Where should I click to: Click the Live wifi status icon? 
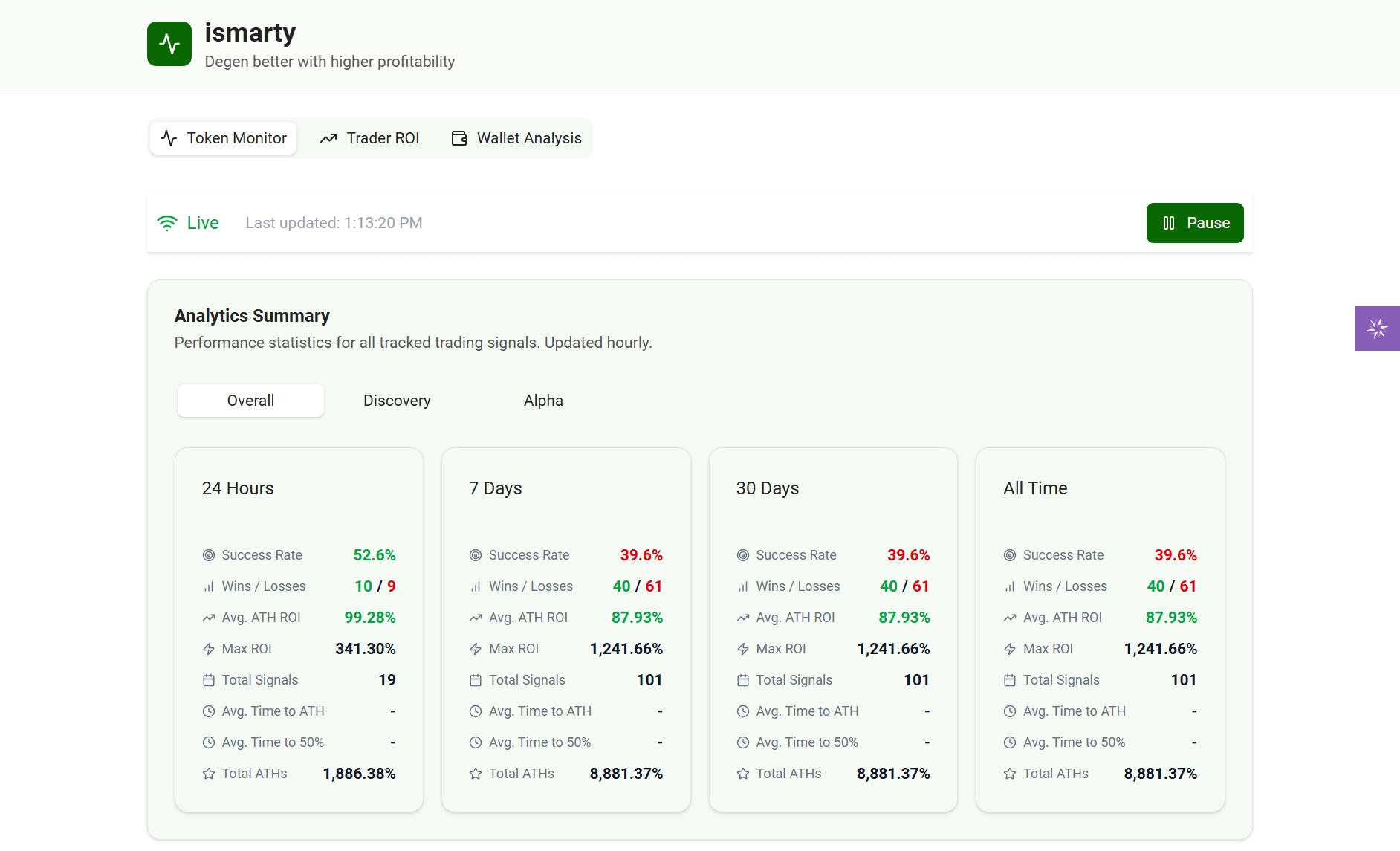point(167,223)
